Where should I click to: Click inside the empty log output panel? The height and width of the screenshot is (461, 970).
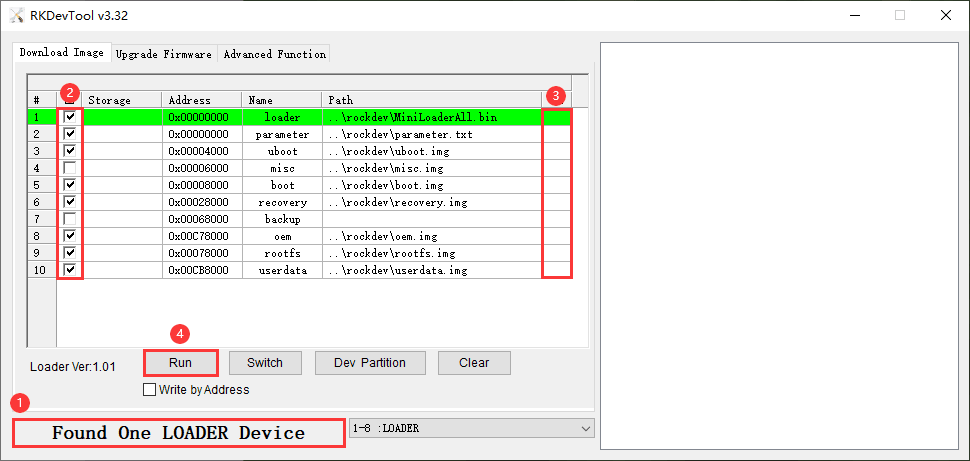(781, 246)
